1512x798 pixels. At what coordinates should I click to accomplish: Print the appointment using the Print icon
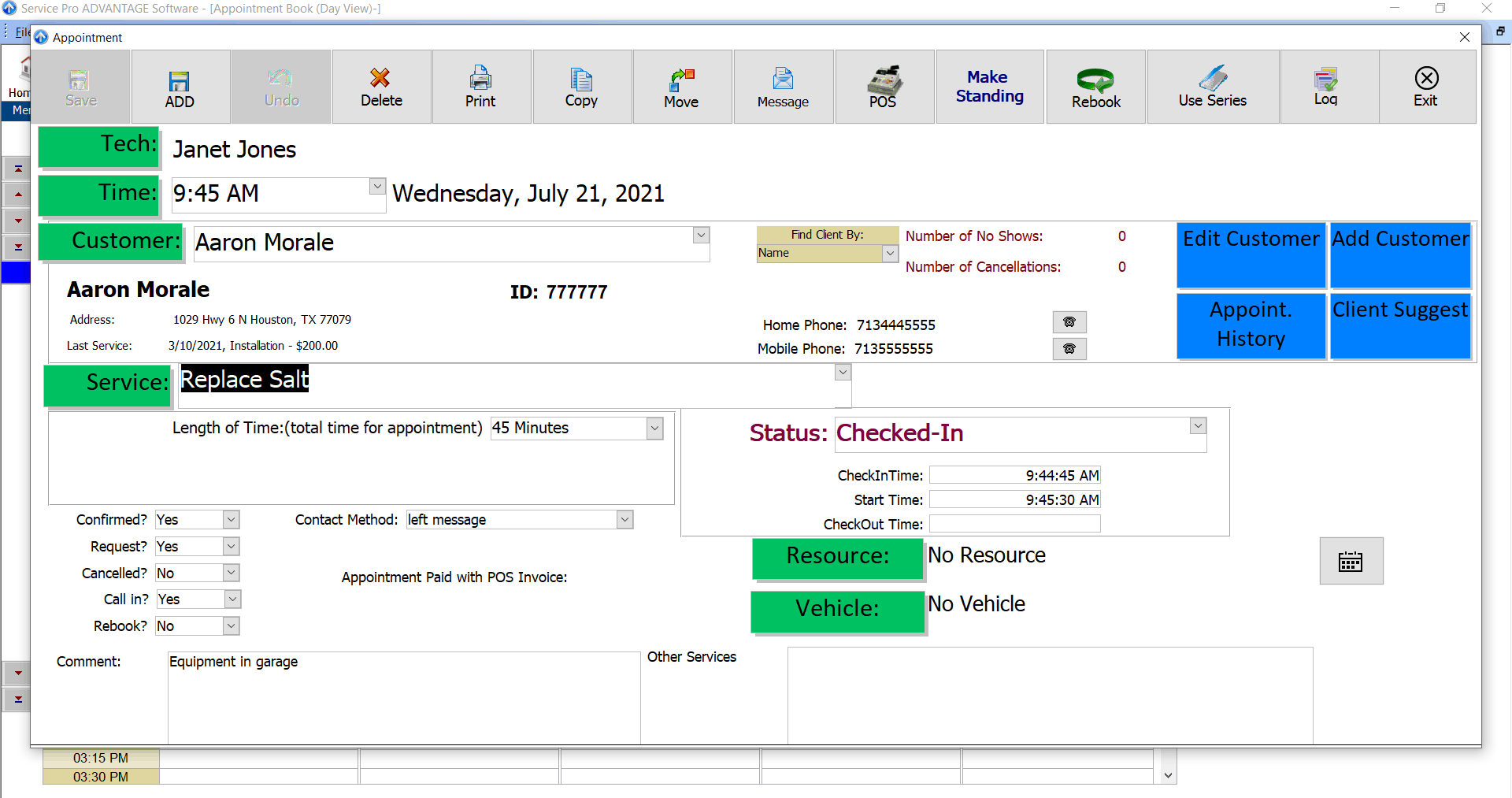(480, 87)
